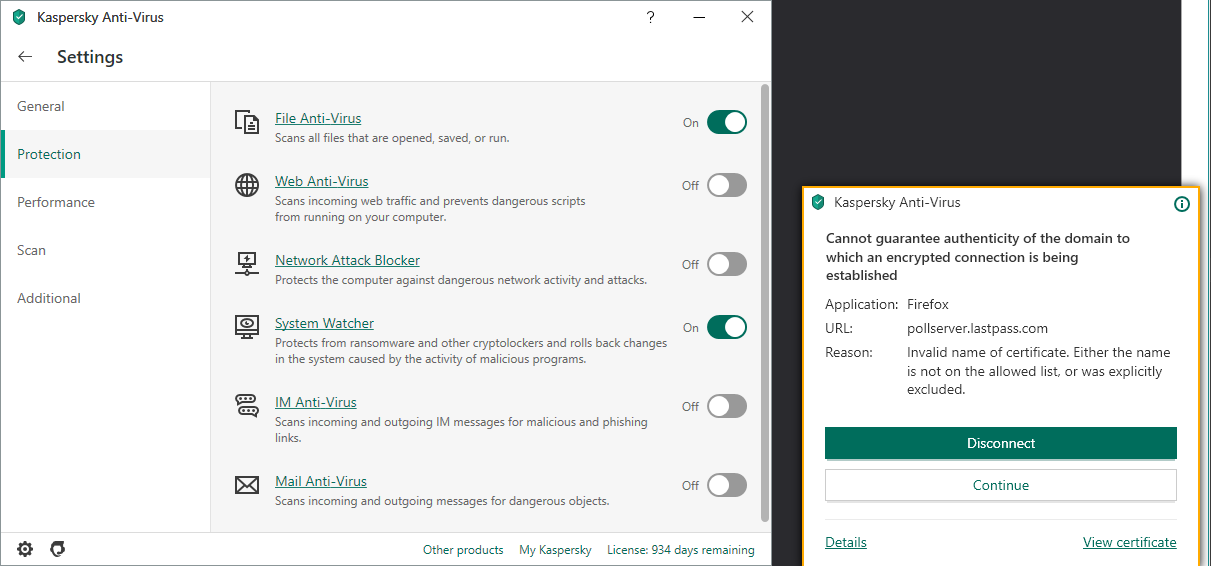The width and height of the screenshot is (1211, 566).
Task: Open the Network Attack Blocker link
Action: click(x=347, y=260)
